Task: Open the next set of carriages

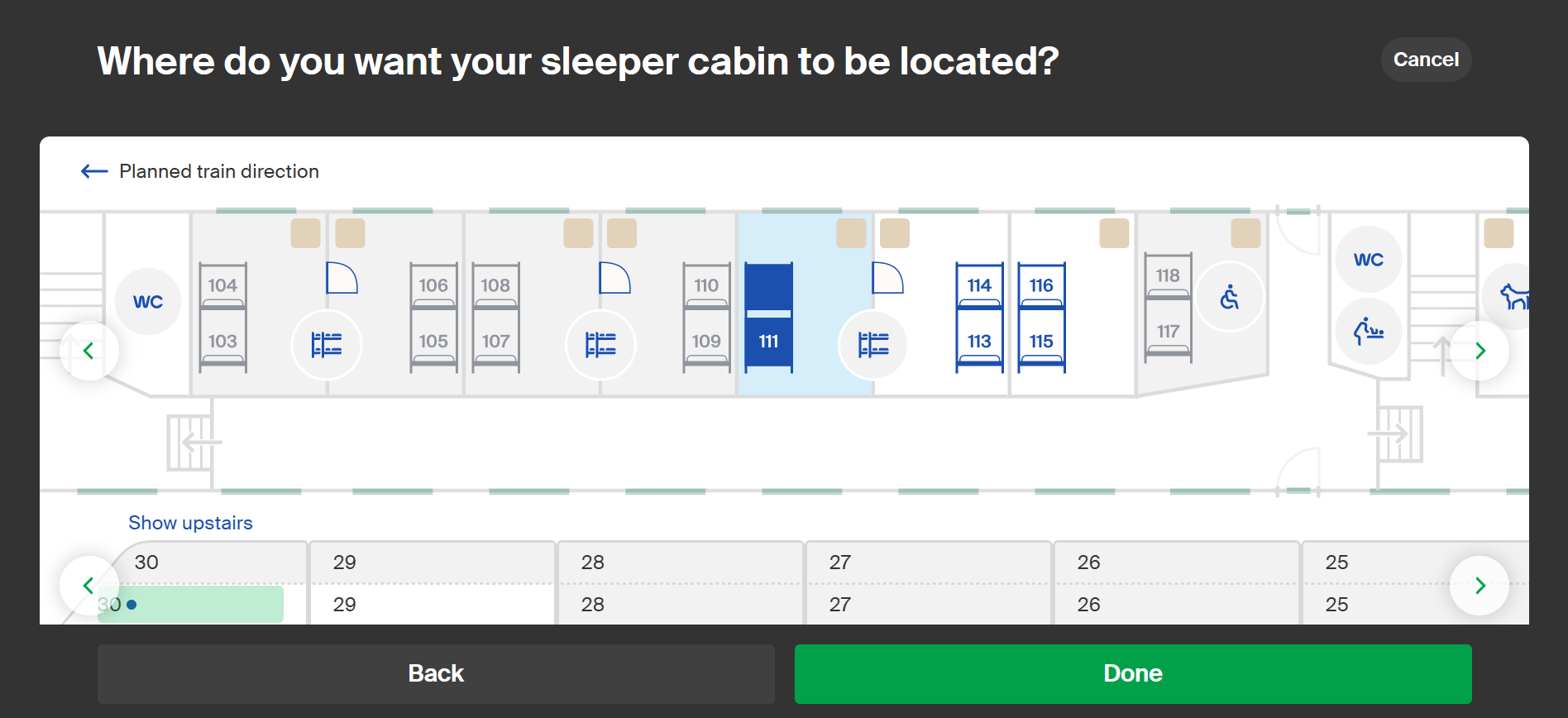Action: [1480, 585]
